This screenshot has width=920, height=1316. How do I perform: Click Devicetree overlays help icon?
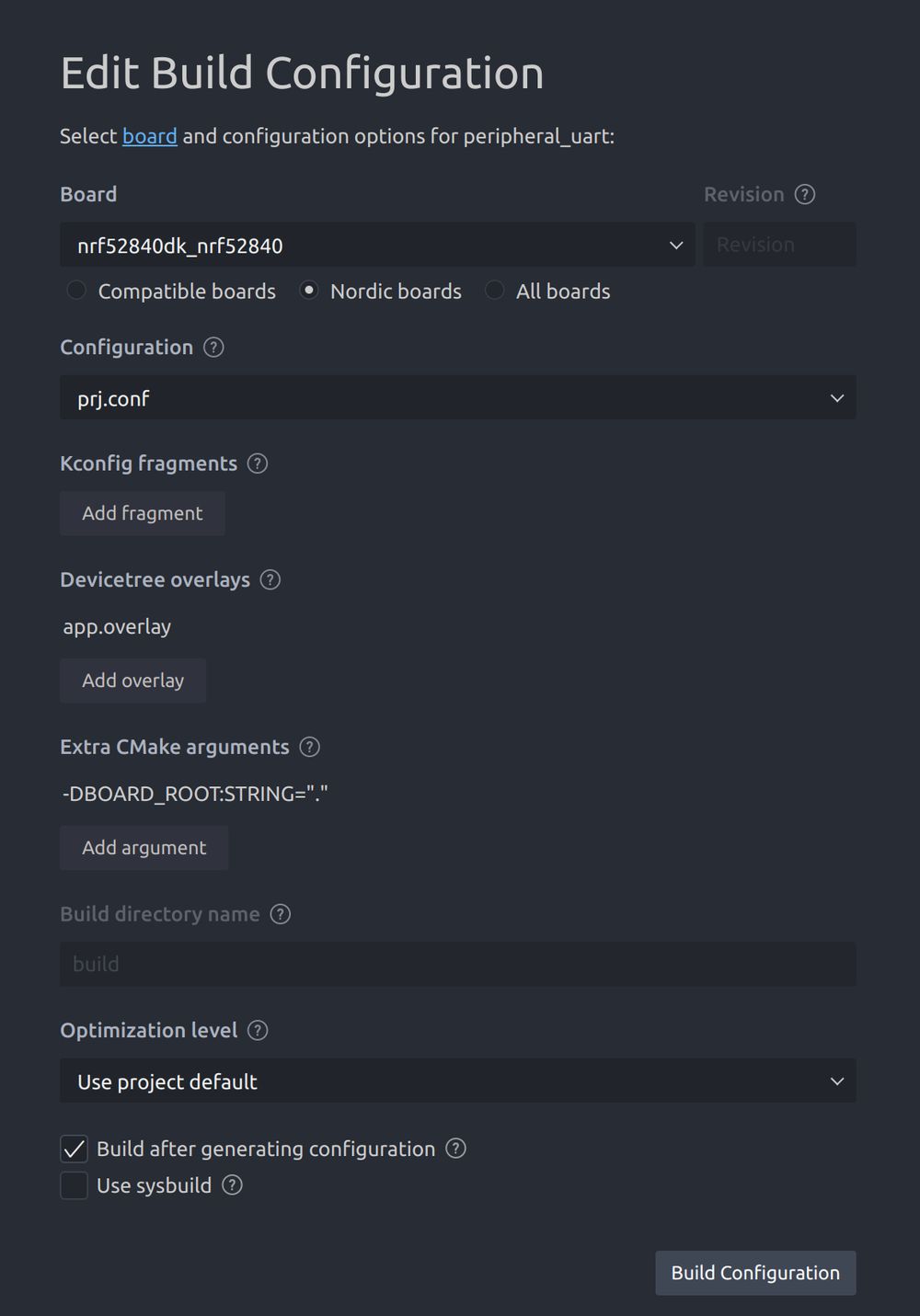click(x=270, y=580)
